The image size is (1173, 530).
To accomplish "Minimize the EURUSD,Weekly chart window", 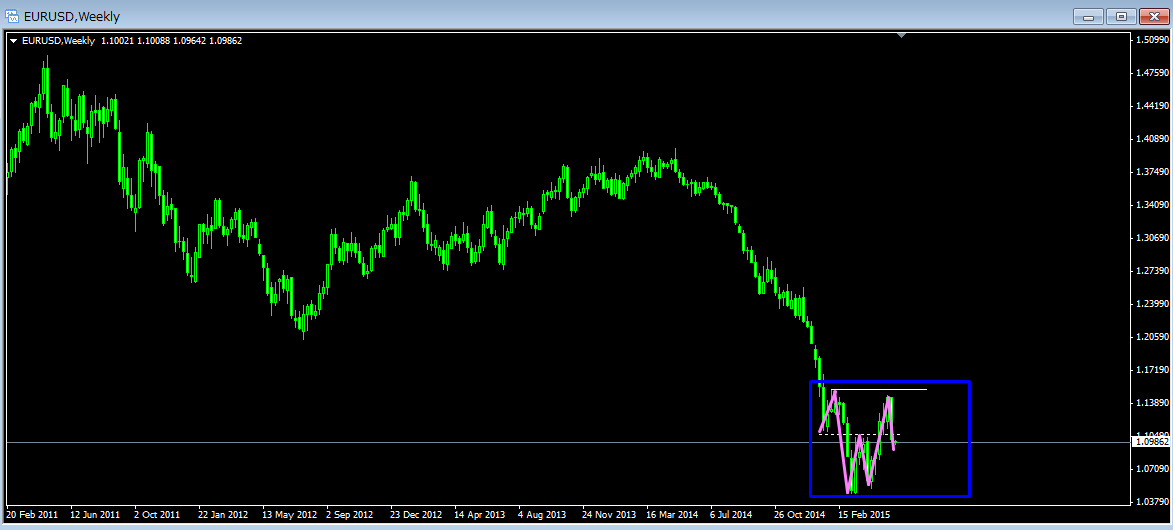I will pos(1089,16).
